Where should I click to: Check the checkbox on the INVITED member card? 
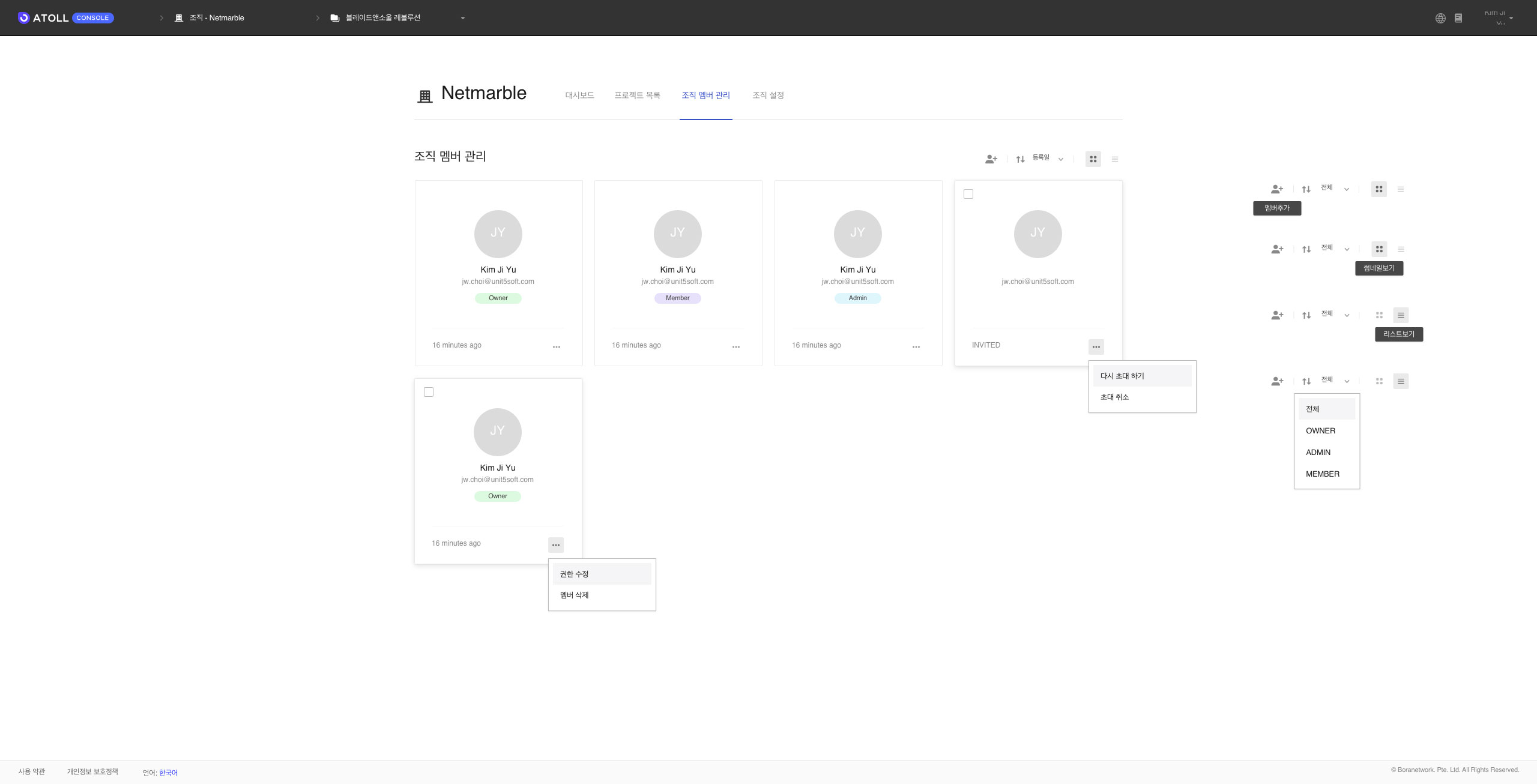[968, 194]
